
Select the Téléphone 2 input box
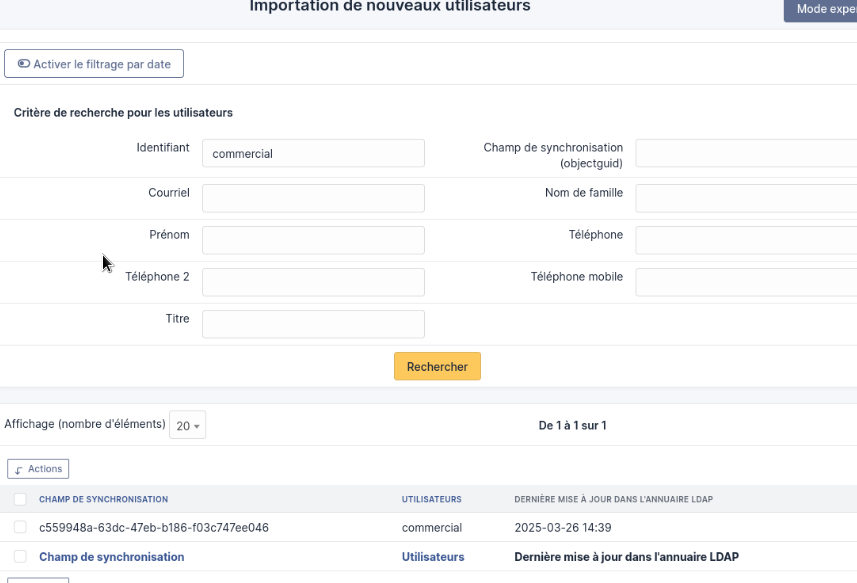coord(313,282)
